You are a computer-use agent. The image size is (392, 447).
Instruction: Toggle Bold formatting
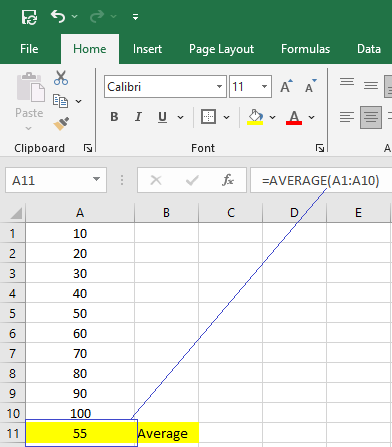(x=114, y=117)
